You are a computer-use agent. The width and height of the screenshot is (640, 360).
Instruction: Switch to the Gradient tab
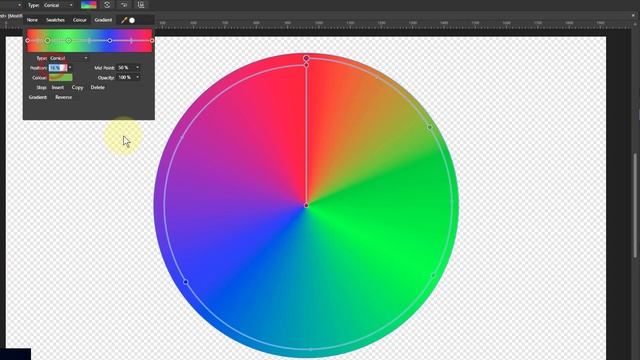click(103, 20)
